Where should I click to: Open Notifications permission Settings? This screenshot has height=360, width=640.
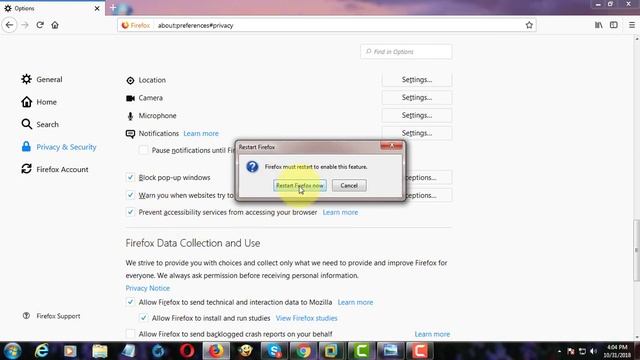417,133
